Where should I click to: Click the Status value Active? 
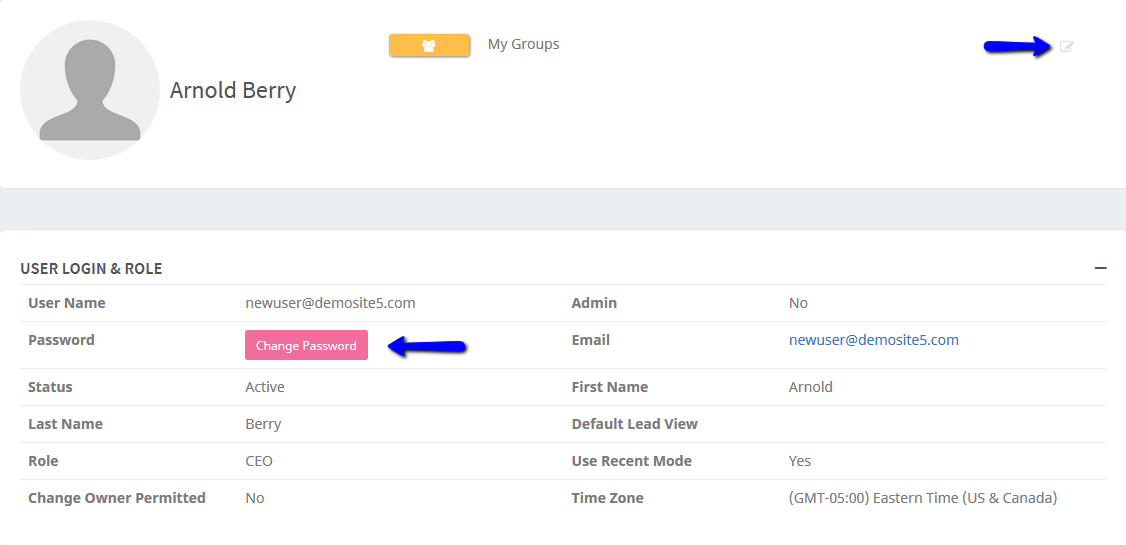(x=265, y=387)
